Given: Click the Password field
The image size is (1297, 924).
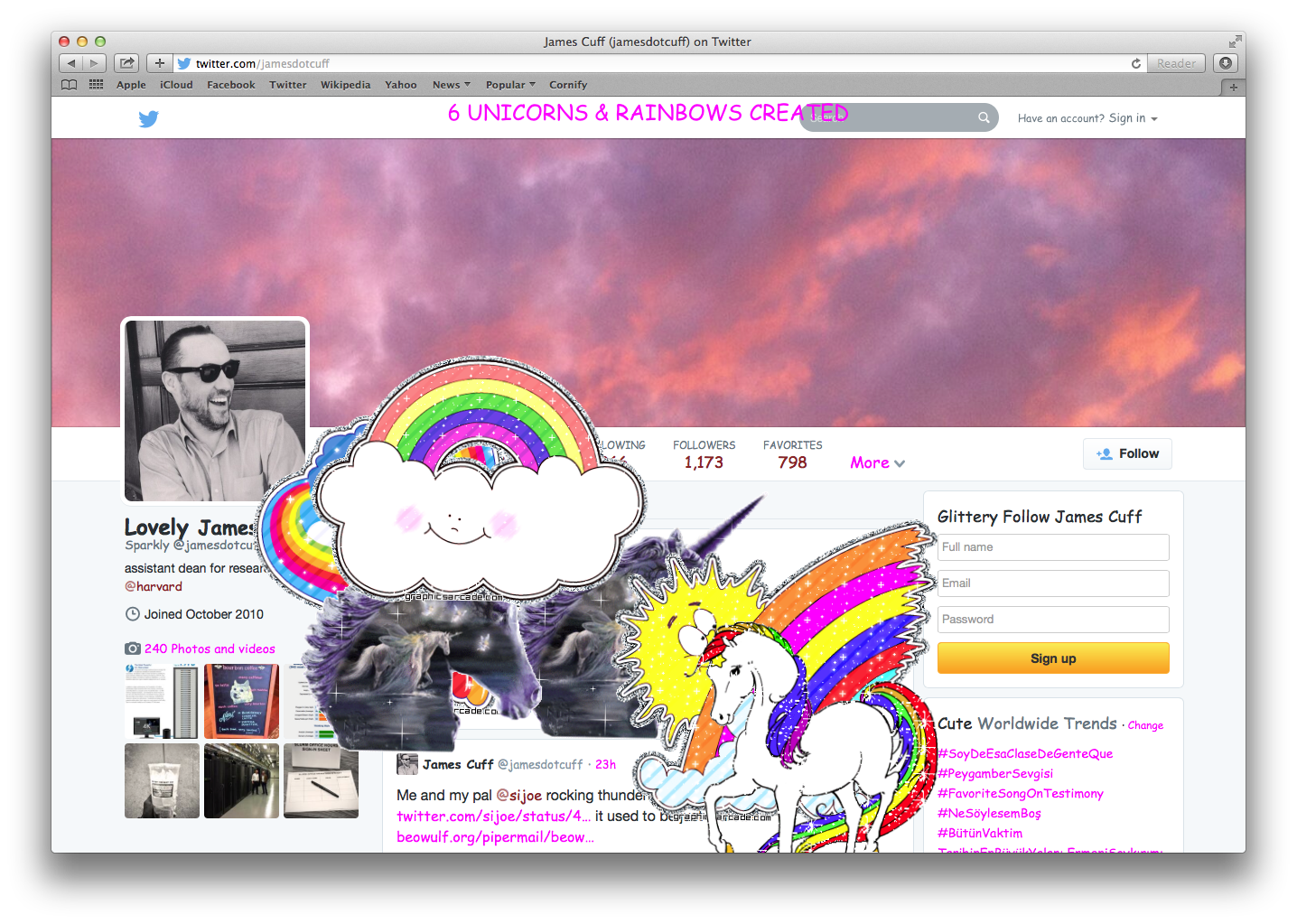Looking at the screenshot, I should 1053,620.
